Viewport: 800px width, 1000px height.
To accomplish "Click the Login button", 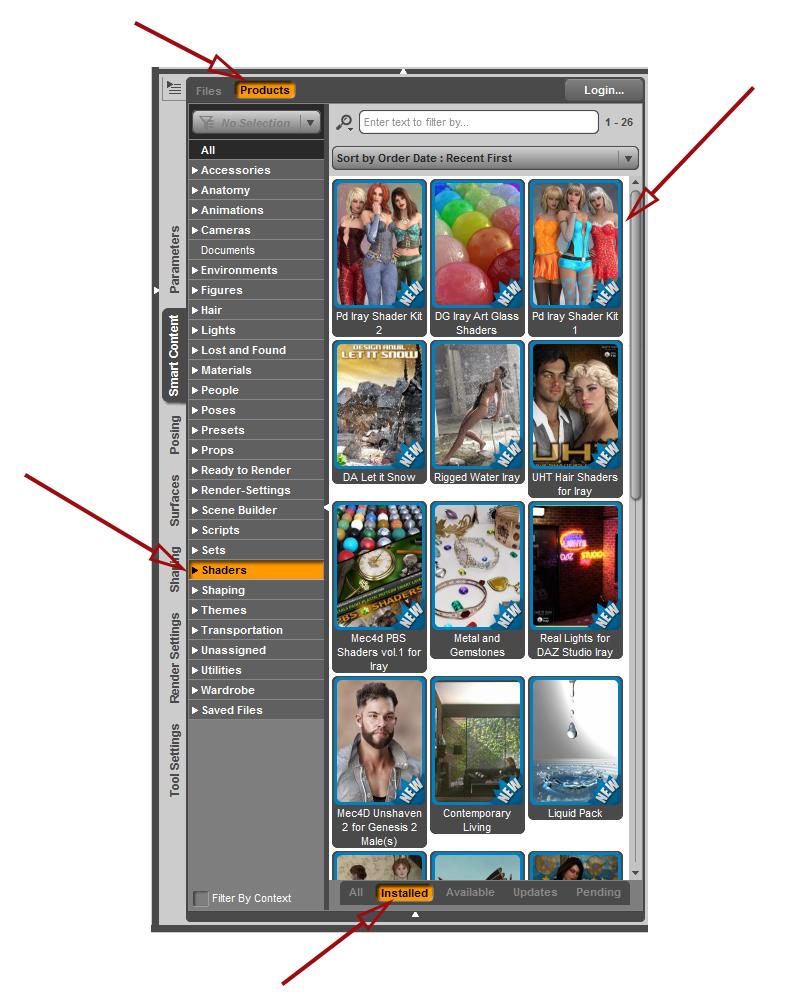I will click(602, 89).
